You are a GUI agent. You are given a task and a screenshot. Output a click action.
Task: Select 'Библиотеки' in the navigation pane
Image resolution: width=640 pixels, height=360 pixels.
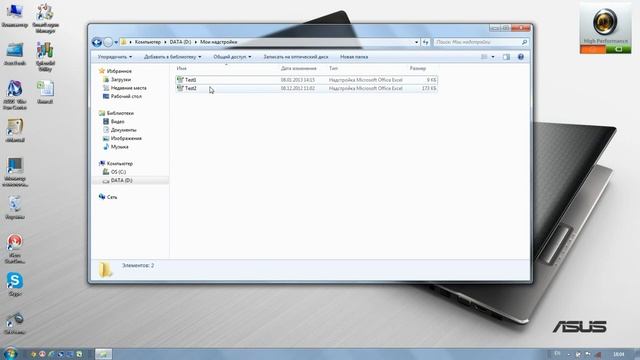pos(120,113)
